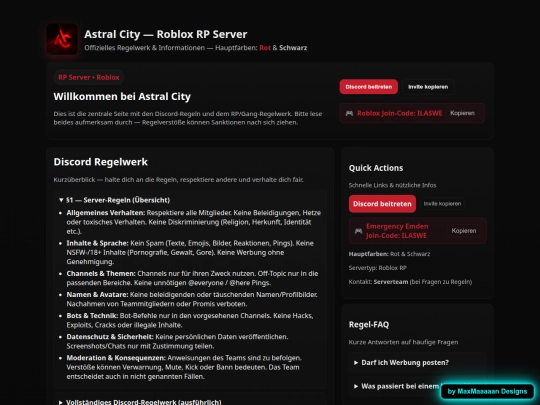Click 'Willkommen bei Astral City' heading
Viewport: 540px width, 405px height.
(122, 97)
